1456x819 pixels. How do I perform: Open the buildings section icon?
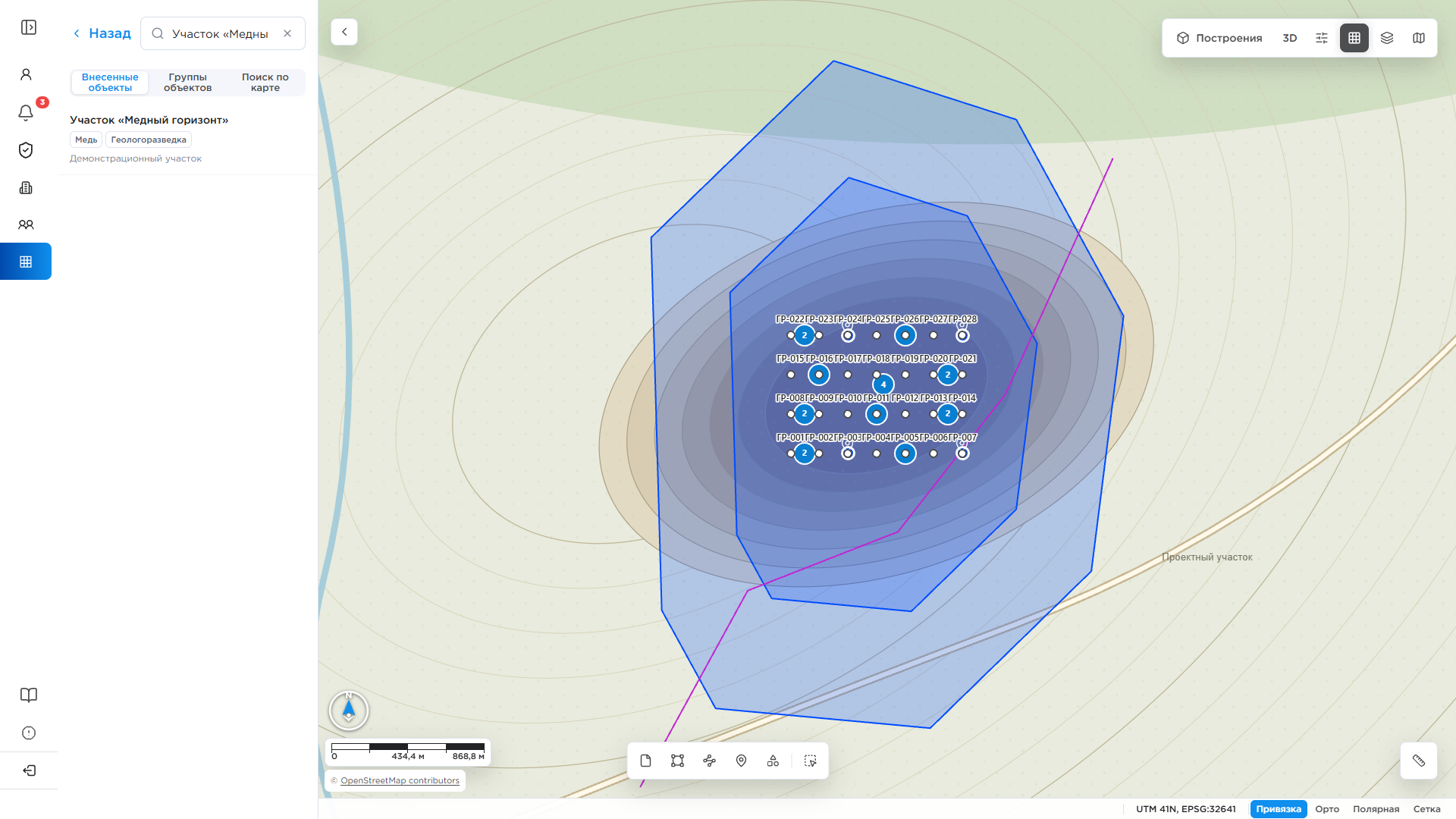click(26, 187)
